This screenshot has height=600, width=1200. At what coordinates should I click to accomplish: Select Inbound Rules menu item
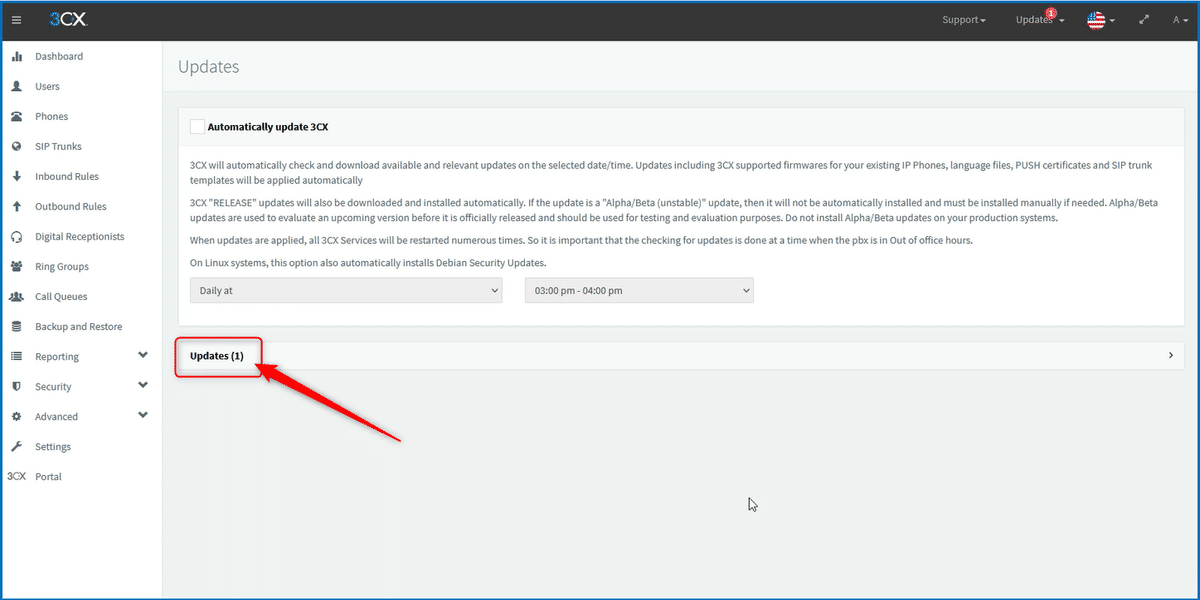[67, 176]
